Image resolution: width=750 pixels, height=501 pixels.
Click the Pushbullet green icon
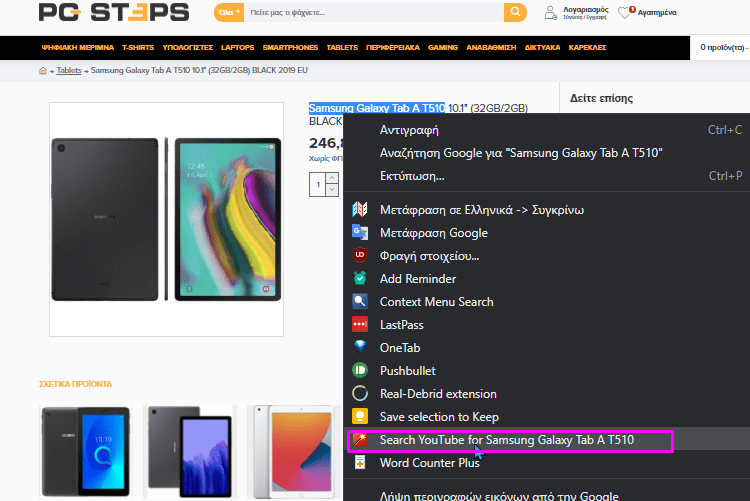360,370
